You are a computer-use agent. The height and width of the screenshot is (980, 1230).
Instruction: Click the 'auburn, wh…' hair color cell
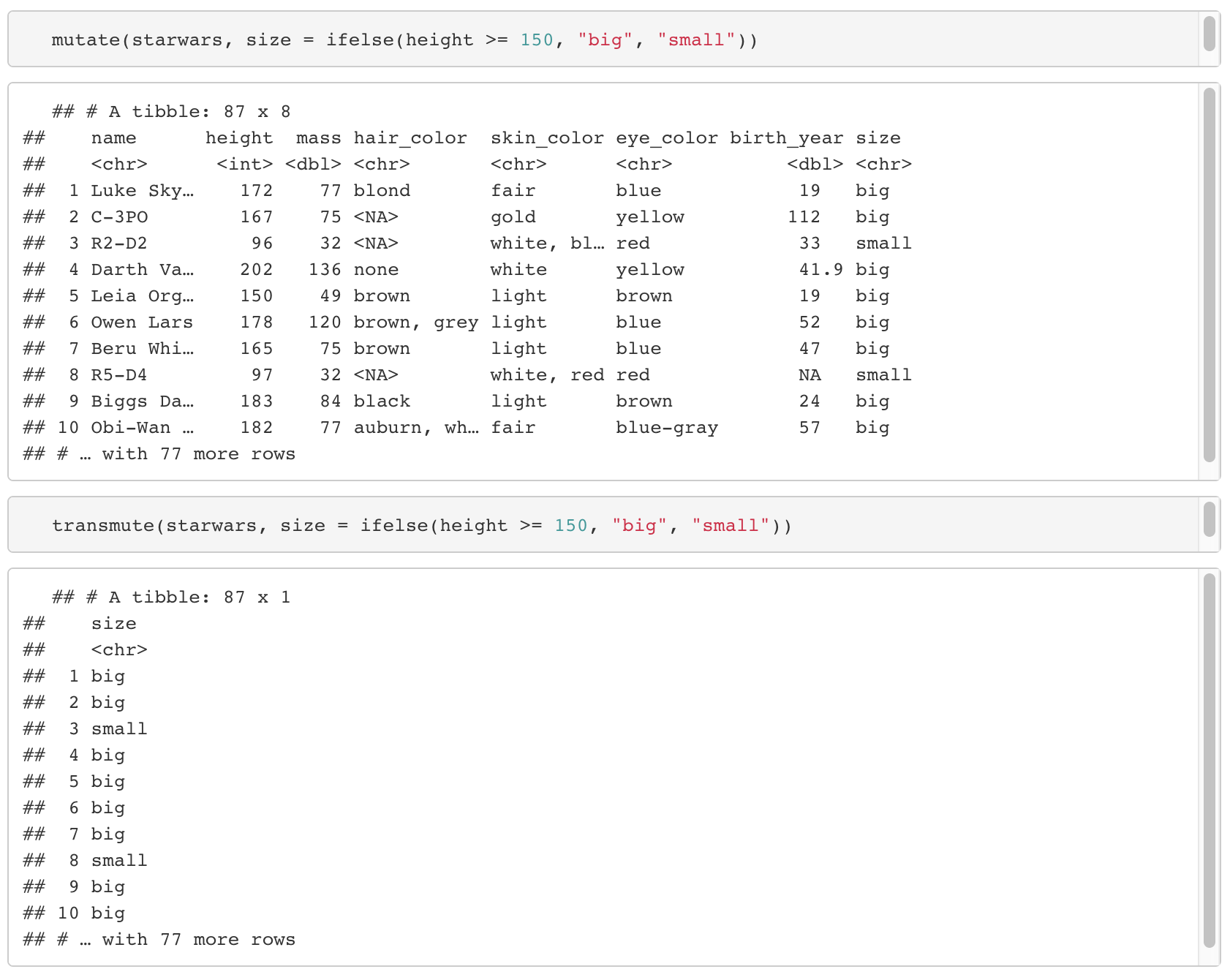coord(416,427)
